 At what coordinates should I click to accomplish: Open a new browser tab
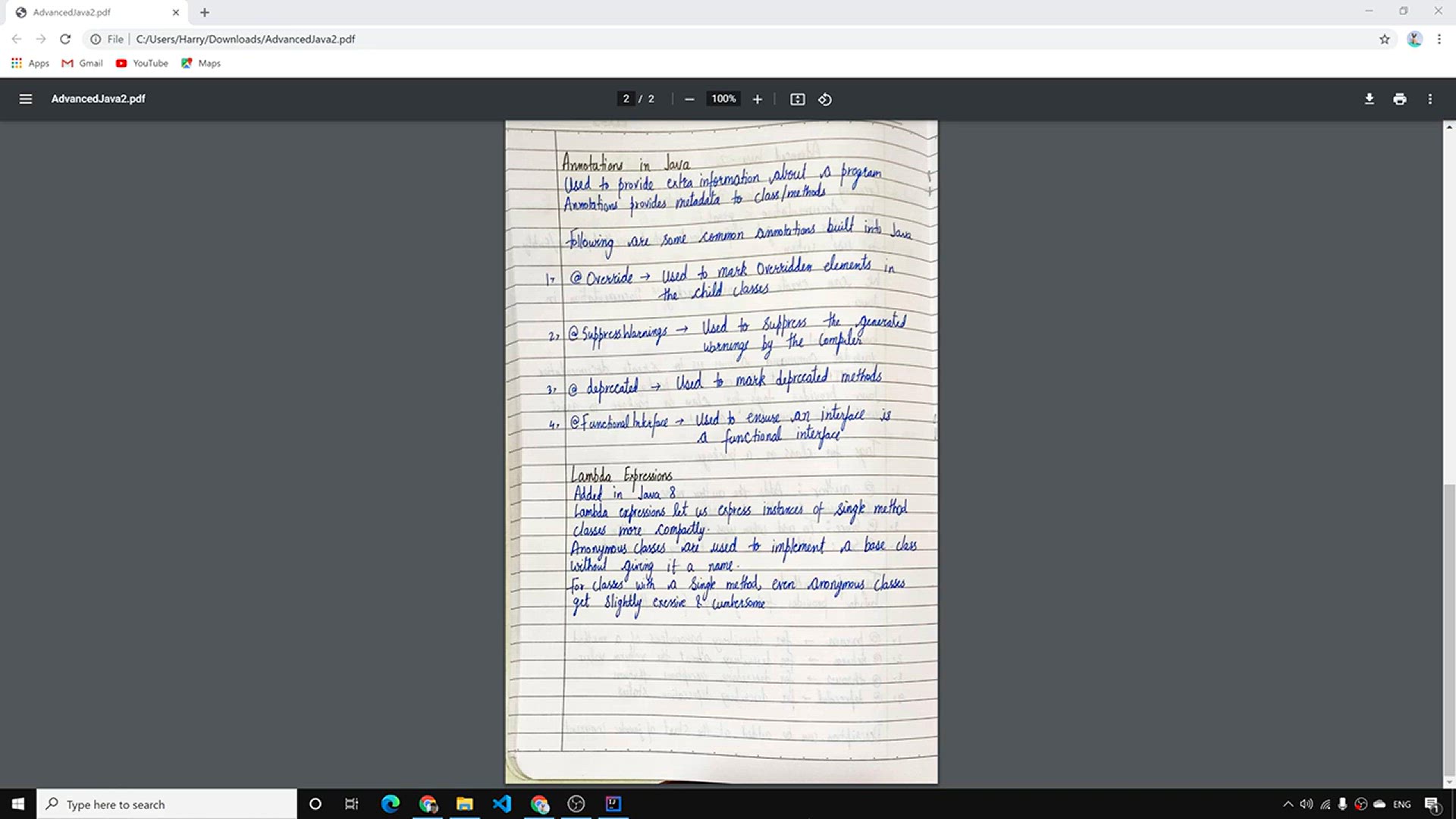click(x=205, y=12)
